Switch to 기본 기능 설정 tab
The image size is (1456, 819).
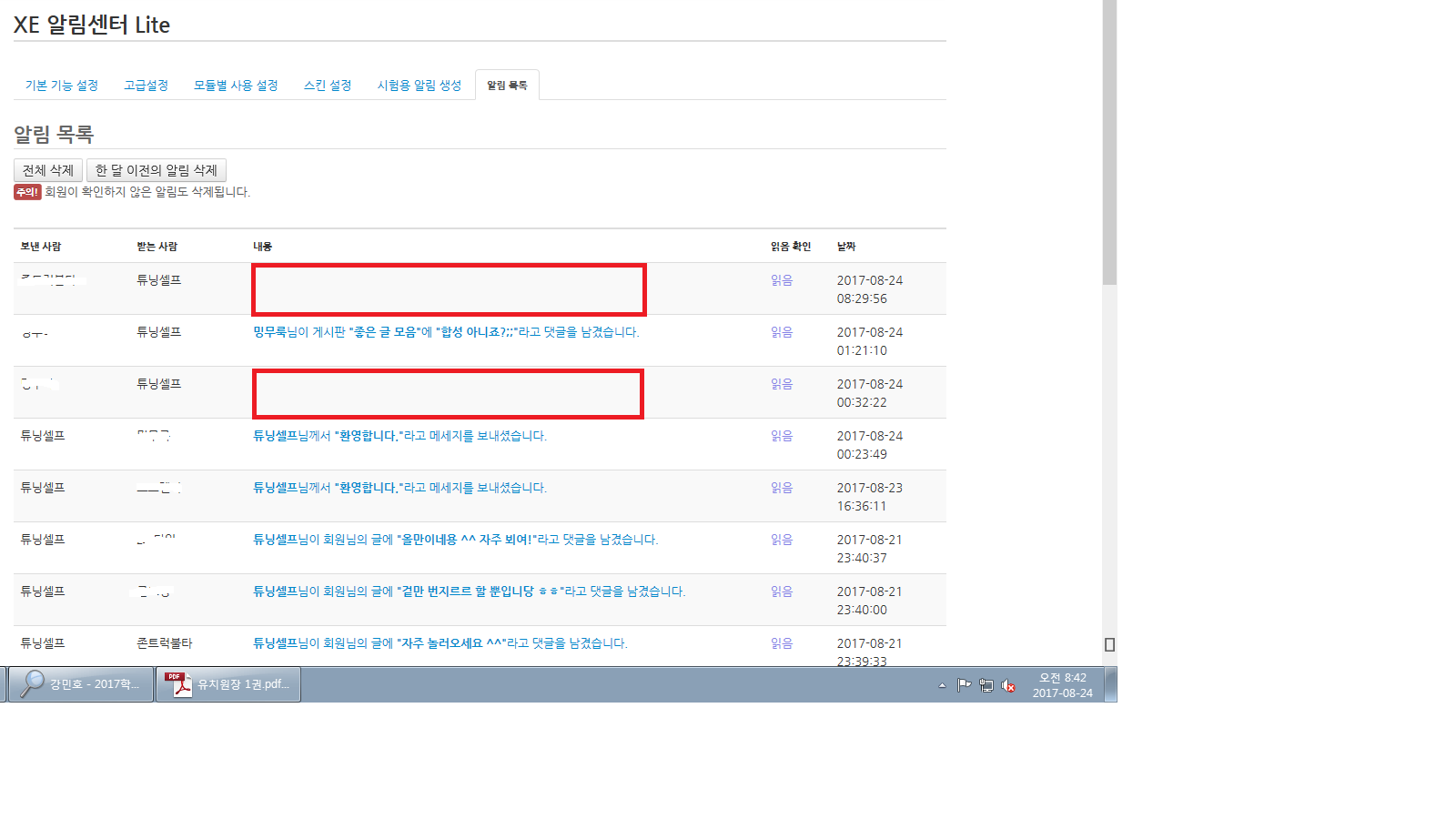(x=62, y=86)
